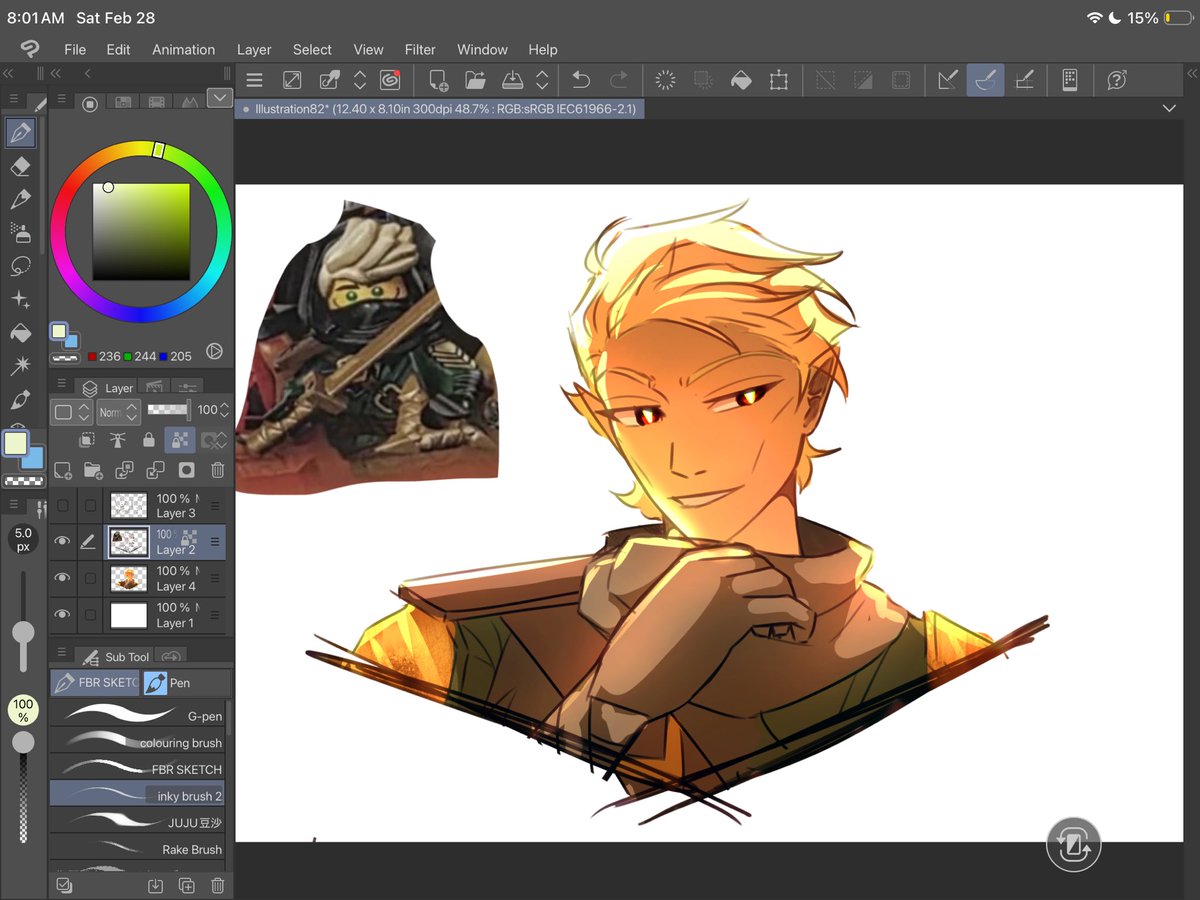The width and height of the screenshot is (1200, 900).
Task: Click the Undo icon in the toolbar
Action: pos(580,80)
